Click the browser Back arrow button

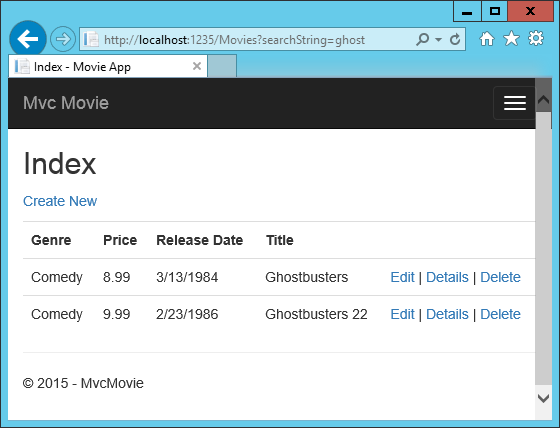tap(28, 39)
